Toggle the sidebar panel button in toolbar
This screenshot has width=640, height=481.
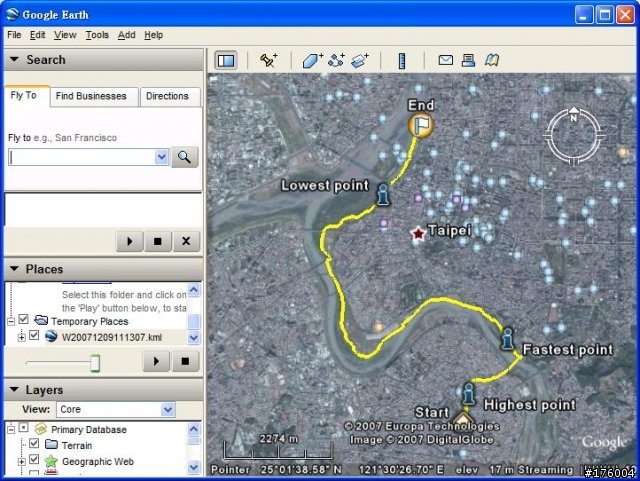coord(226,61)
